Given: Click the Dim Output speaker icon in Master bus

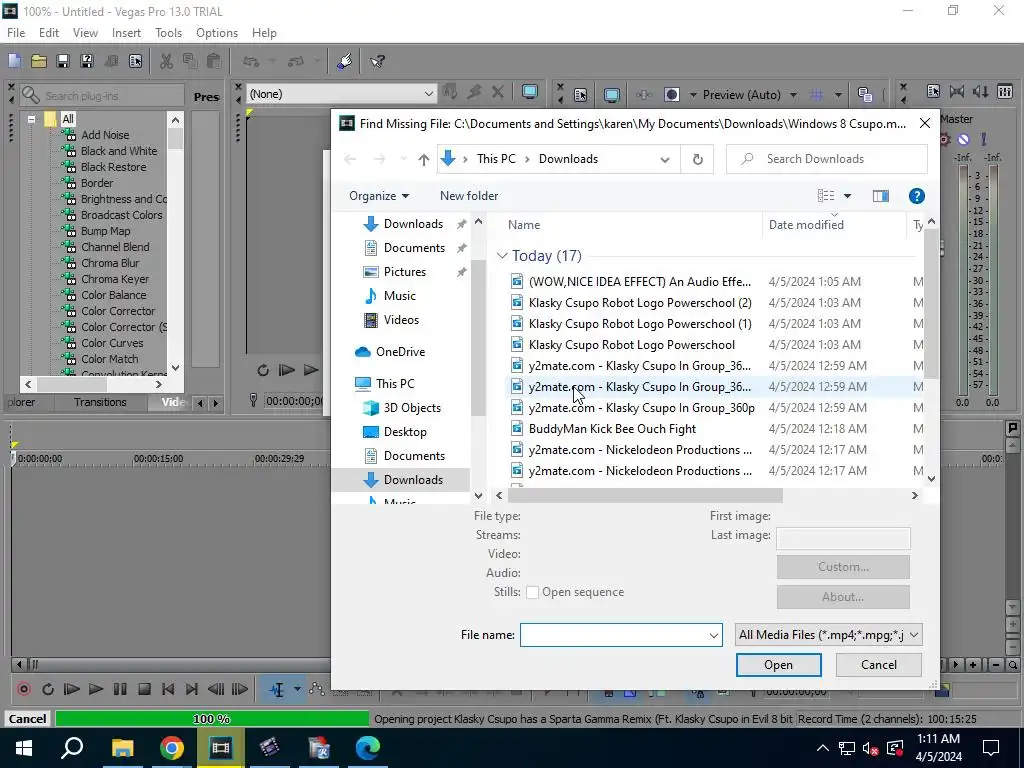Looking at the screenshot, I should click(x=981, y=91).
